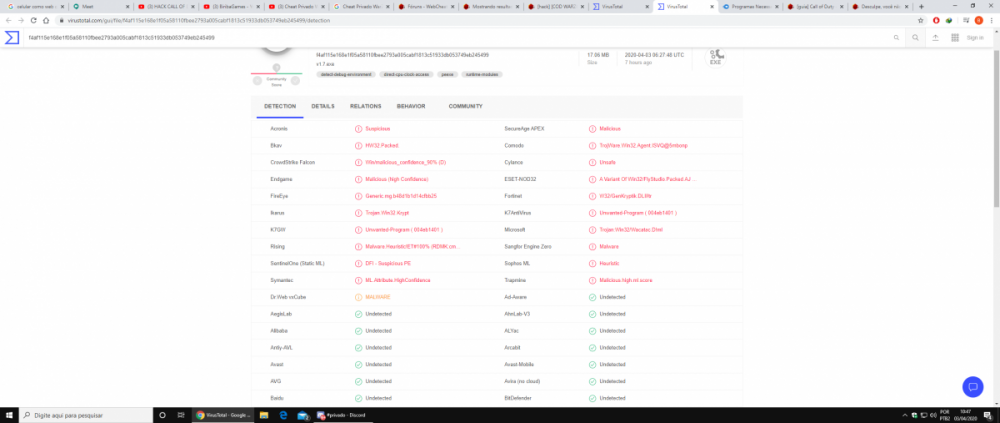Screen dimensions: 1000x423
Task: Open the Chrome three-dot menu
Action: (991, 20)
